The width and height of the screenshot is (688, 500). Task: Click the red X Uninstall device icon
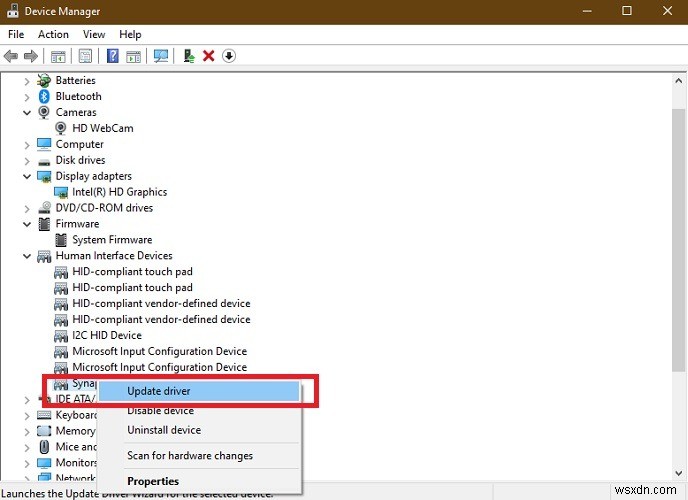coord(209,56)
